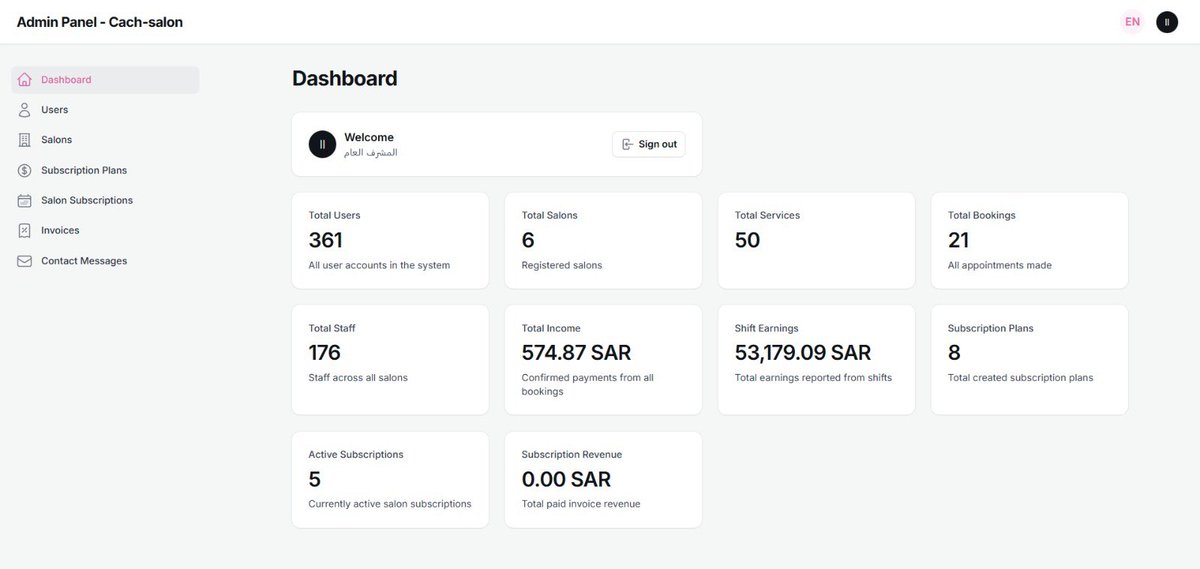Click the Active Subscriptions card

pyautogui.click(x=390, y=480)
